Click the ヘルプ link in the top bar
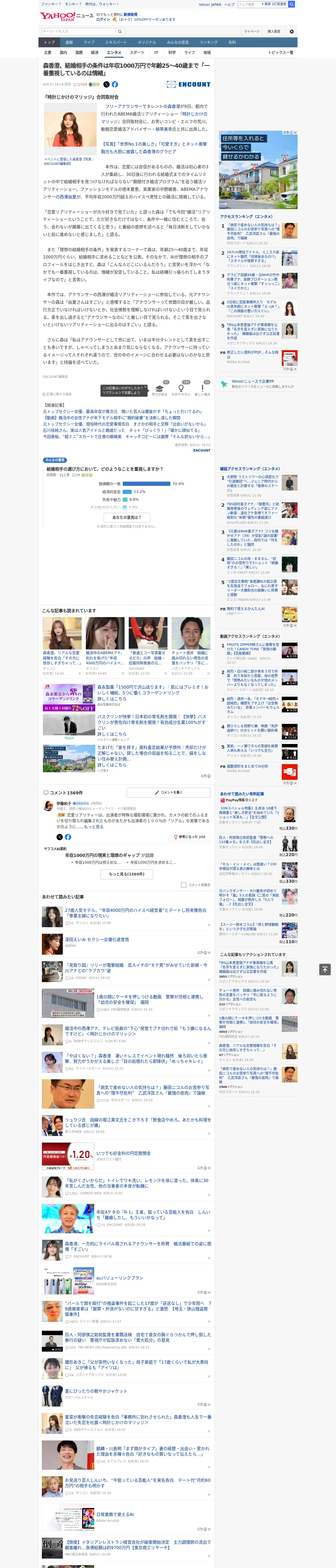Screen dimensions: 336x1568 [x=229, y=4]
